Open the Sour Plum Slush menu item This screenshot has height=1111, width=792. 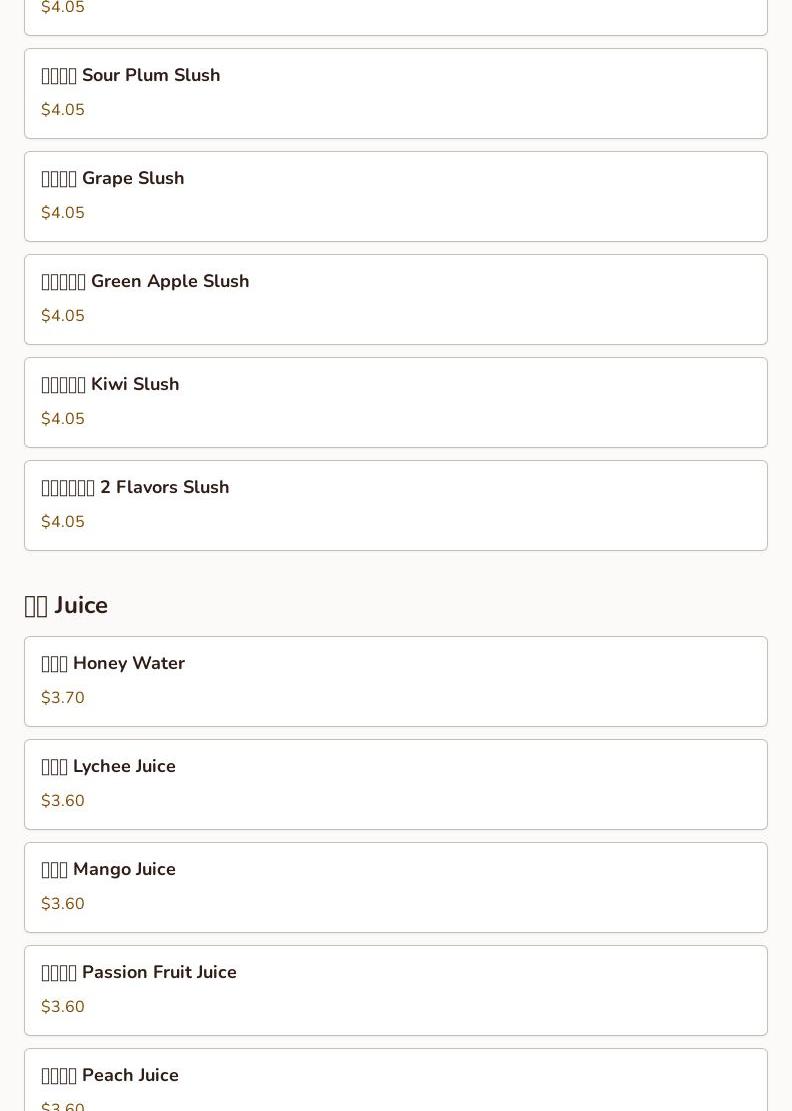[x=131, y=76]
